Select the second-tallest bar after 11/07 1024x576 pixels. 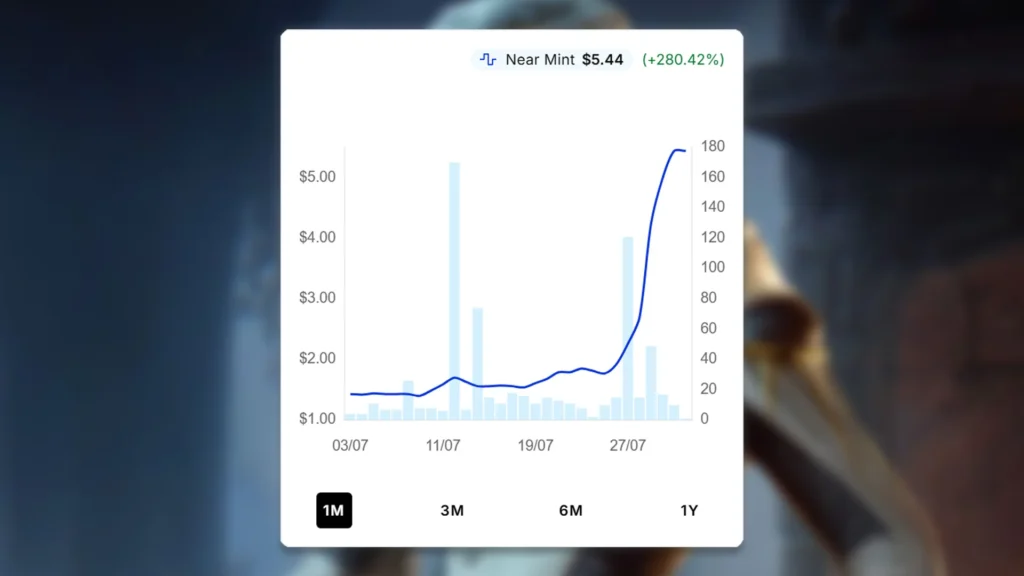coord(478,365)
